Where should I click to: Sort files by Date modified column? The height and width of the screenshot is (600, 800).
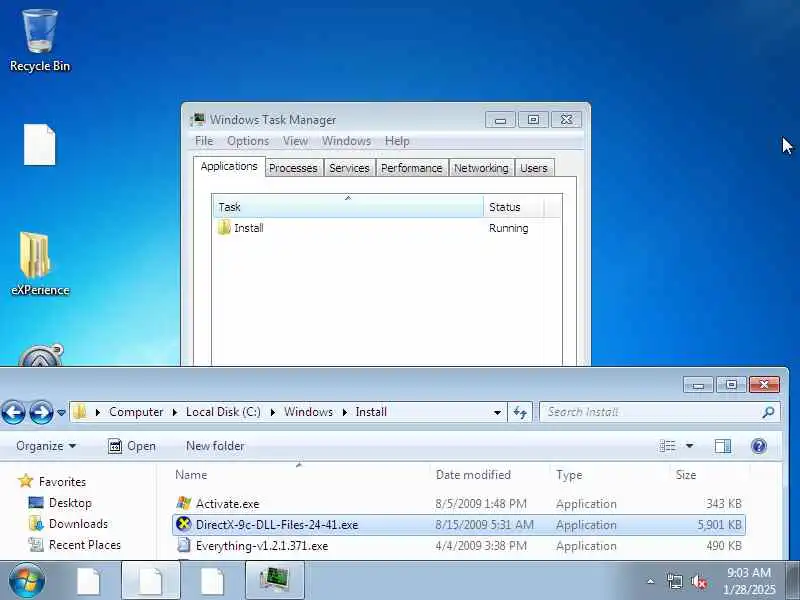coord(489,474)
